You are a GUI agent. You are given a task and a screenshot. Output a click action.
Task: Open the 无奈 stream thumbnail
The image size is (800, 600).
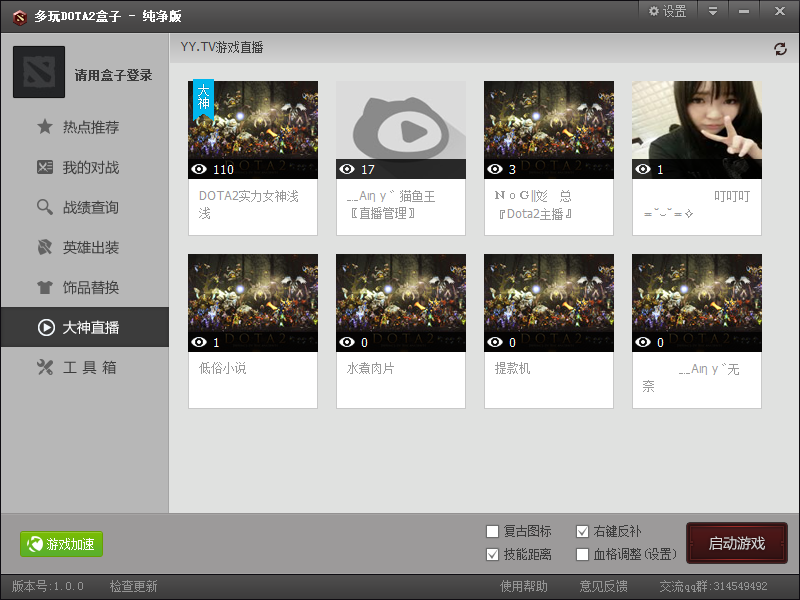click(x=697, y=303)
